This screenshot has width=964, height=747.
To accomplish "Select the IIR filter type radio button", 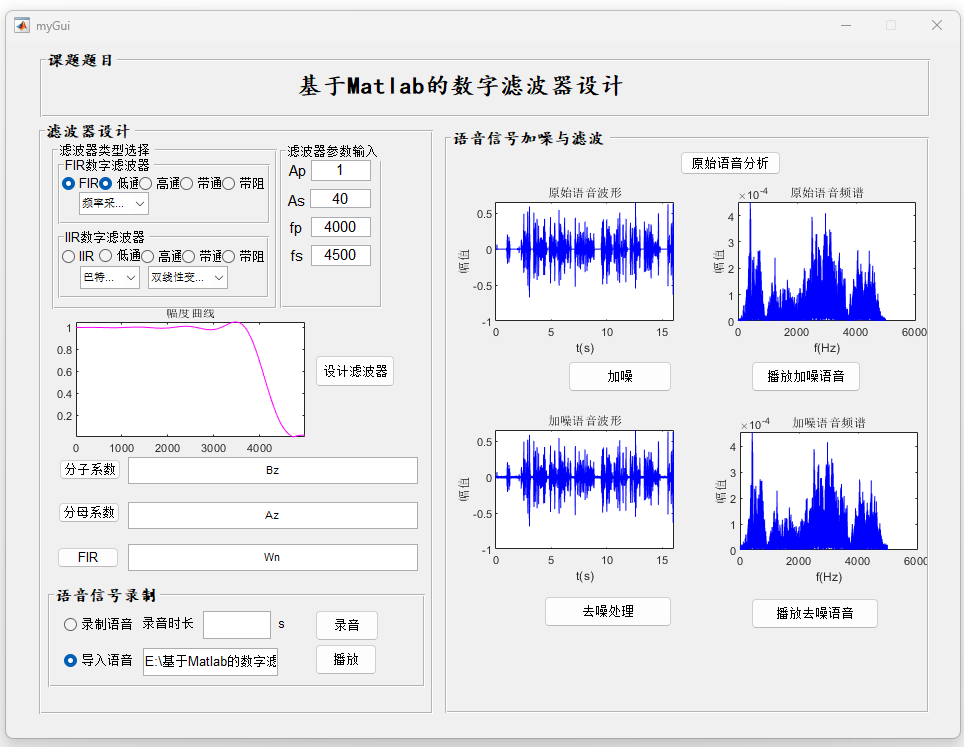I will [69, 256].
